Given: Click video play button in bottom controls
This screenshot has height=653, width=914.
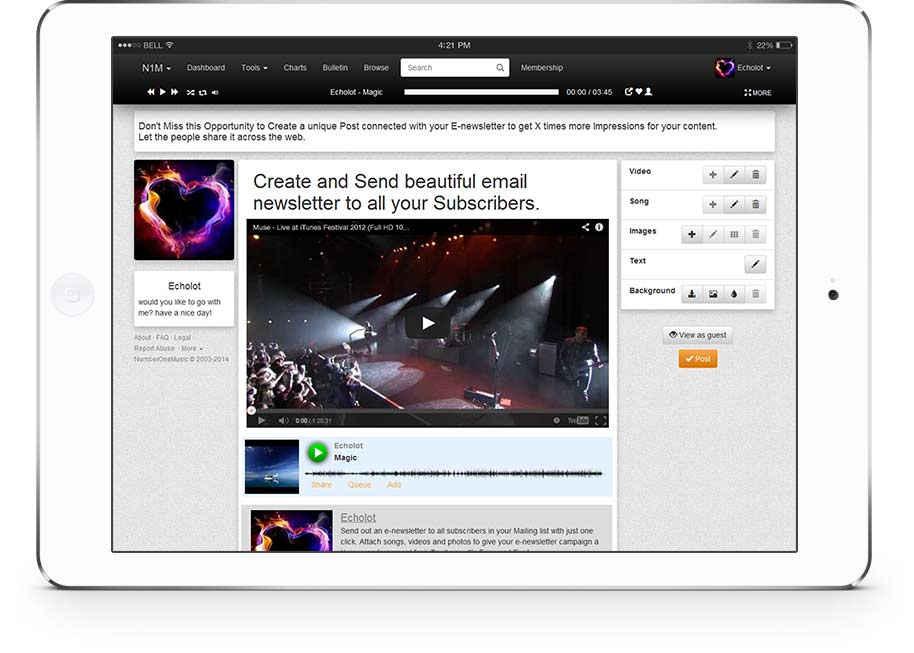Looking at the screenshot, I should [262, 420].
